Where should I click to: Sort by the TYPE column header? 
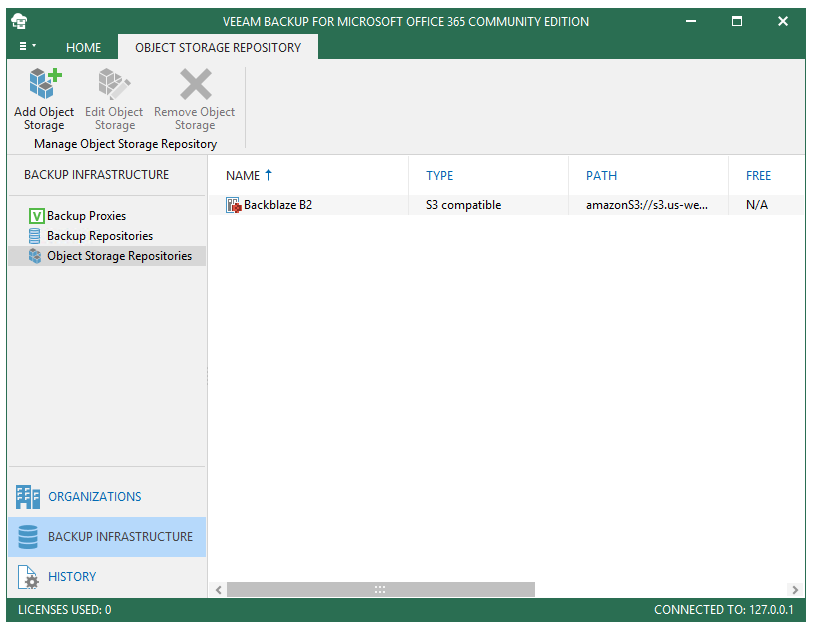click(x=440, y=176)
